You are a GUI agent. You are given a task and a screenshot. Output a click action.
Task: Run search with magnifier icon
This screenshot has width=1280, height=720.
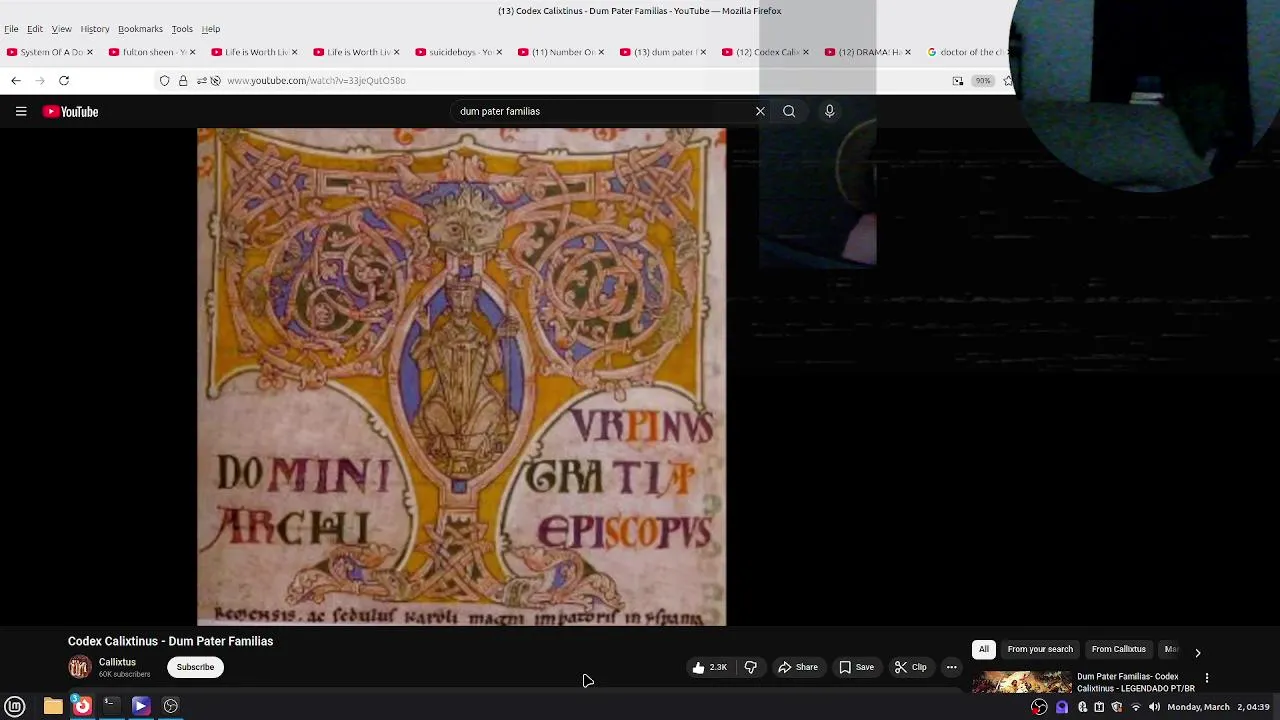(789, 111)
